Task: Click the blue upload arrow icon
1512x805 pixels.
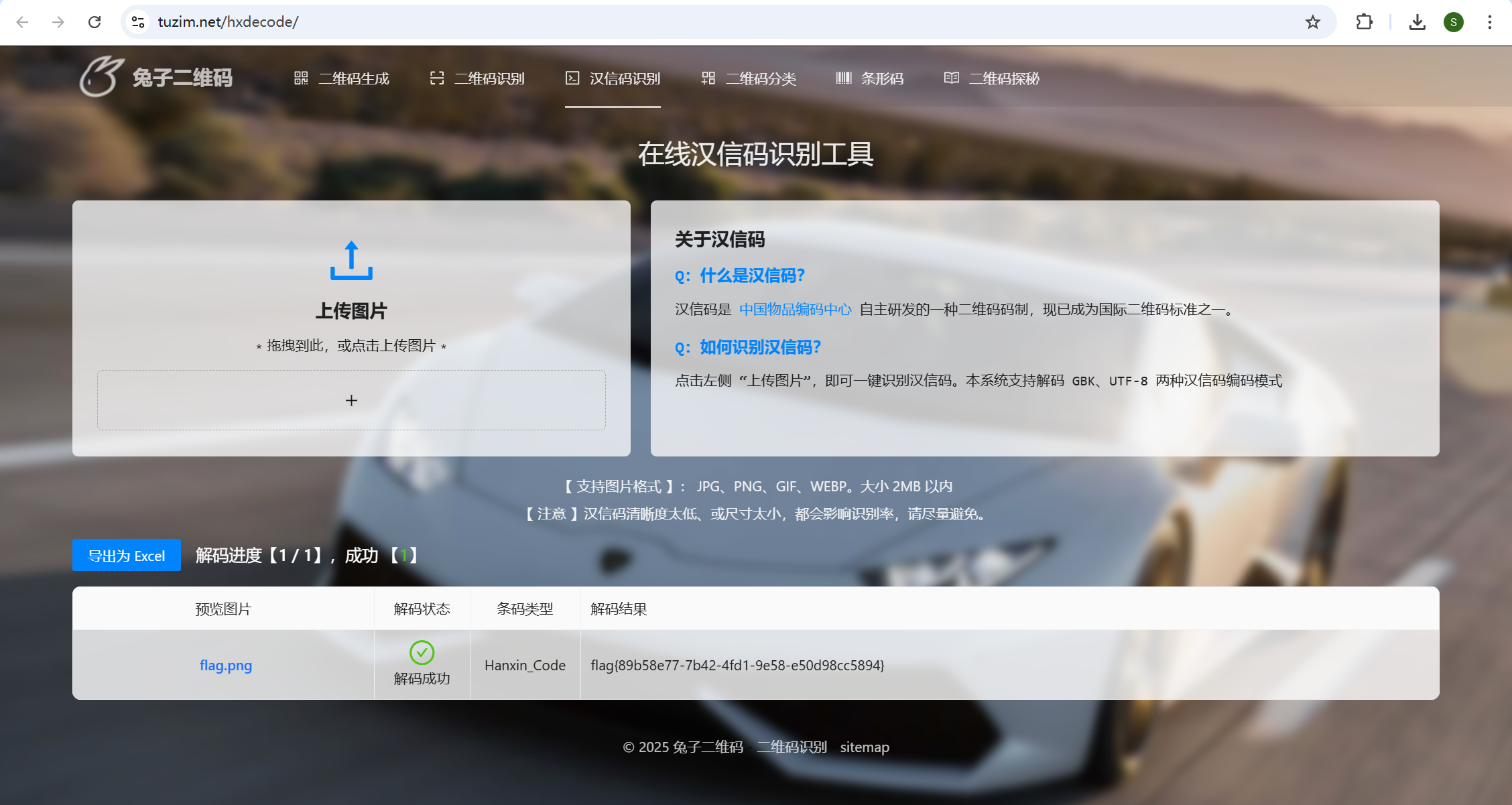Action: point(351,260)
